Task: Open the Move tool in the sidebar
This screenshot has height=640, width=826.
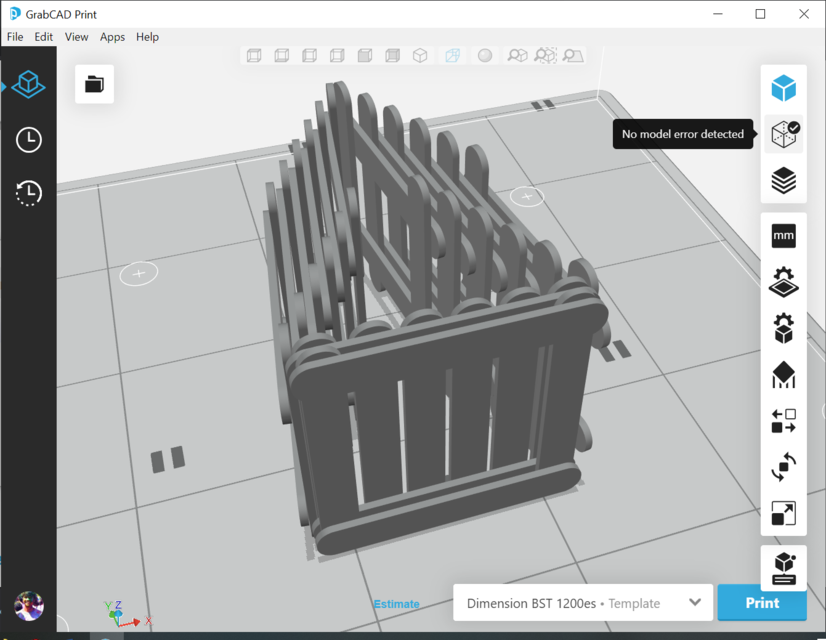Action: tap(784, 421)
